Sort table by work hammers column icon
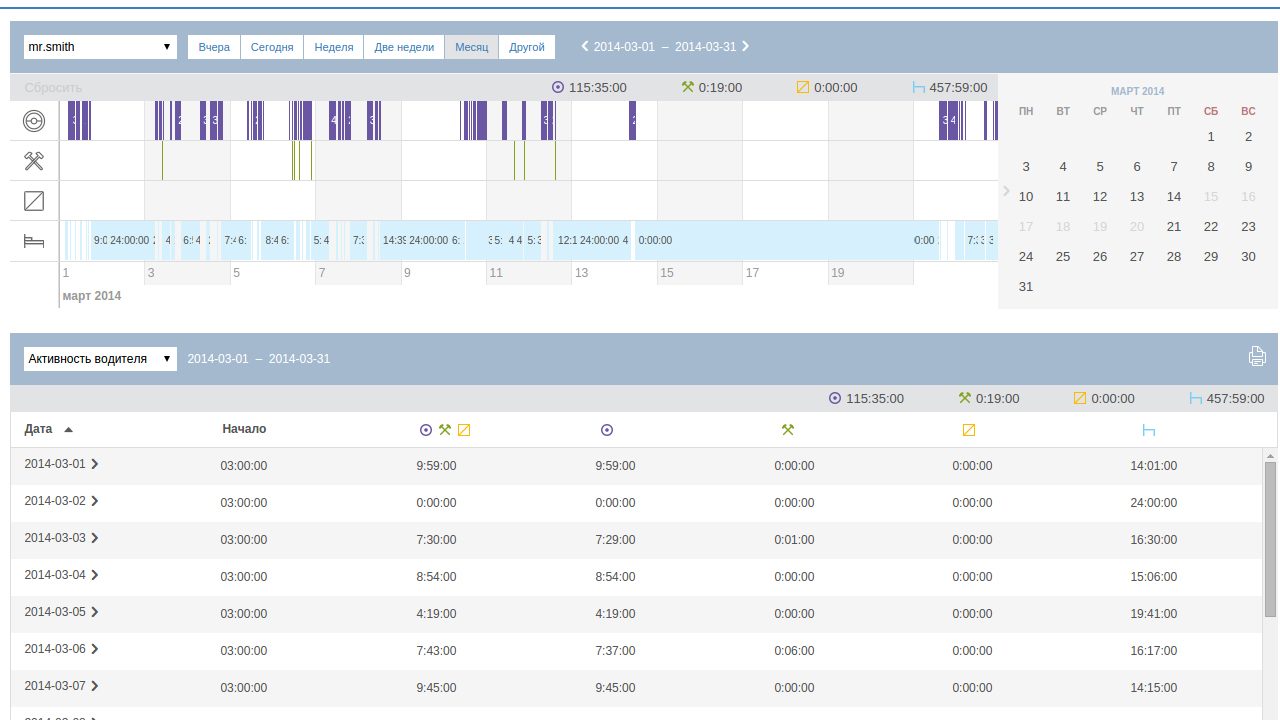The image size is (1280, 720). 787,430
